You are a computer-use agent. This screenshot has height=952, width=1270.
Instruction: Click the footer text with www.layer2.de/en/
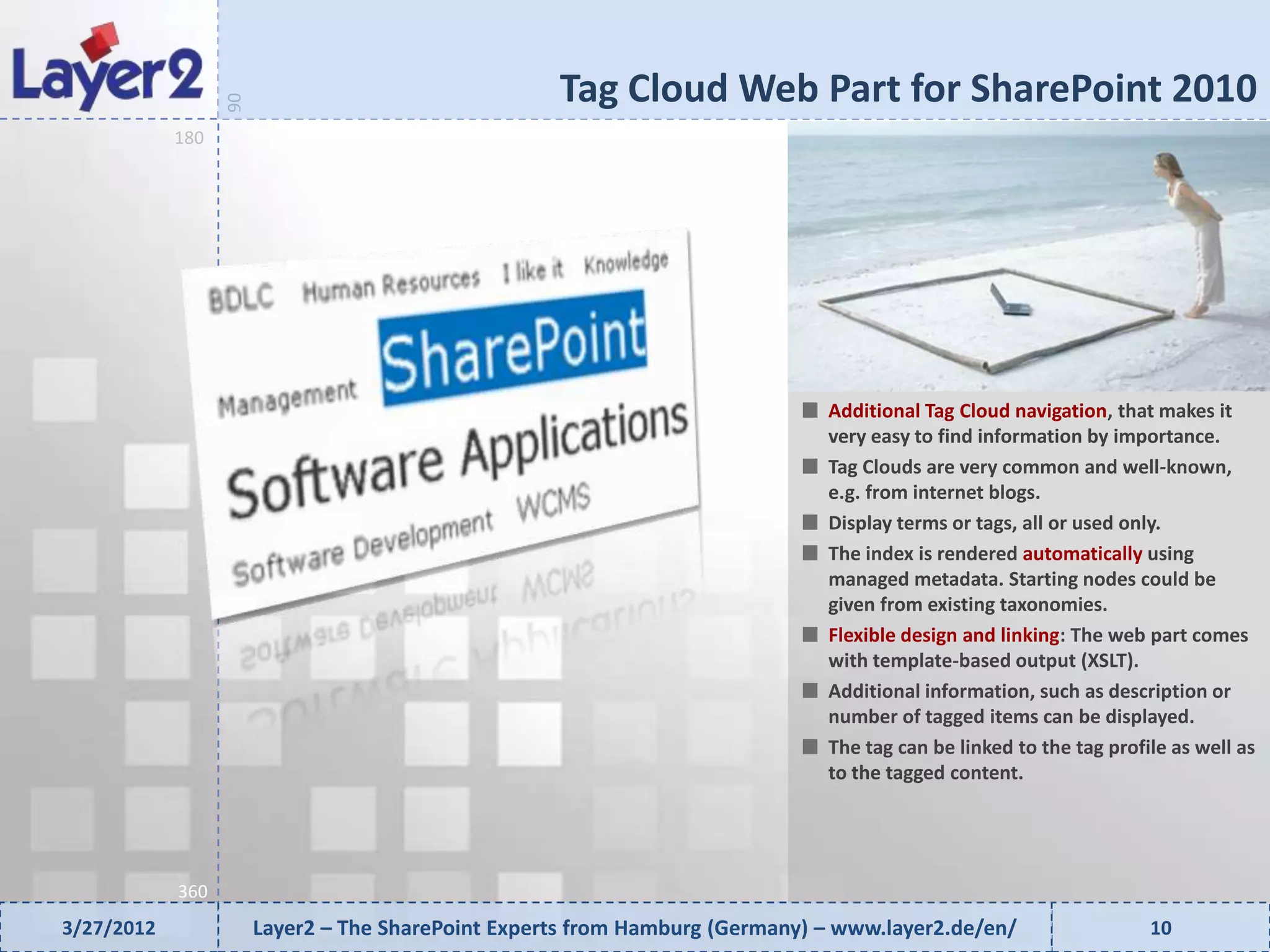coord(635,928)
